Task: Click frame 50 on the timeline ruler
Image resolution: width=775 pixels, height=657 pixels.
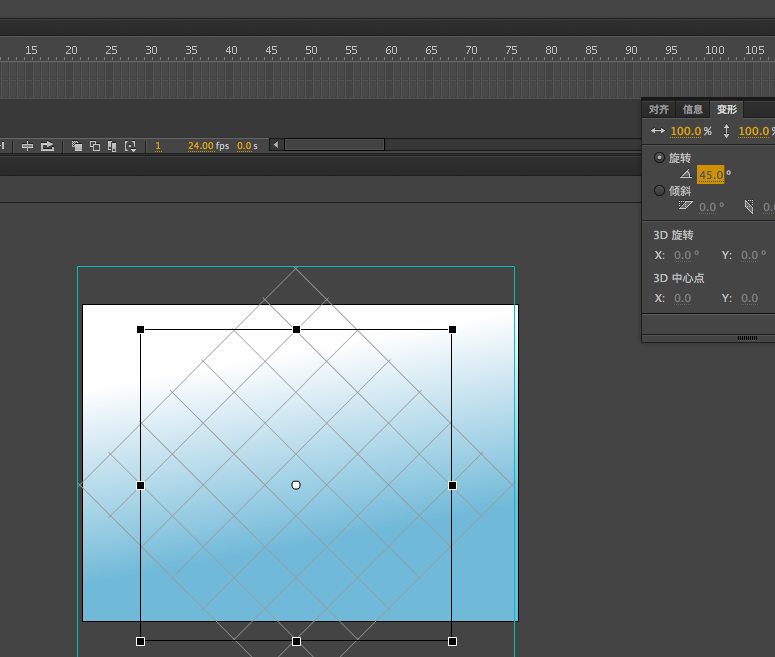Action: pos(311,50)
